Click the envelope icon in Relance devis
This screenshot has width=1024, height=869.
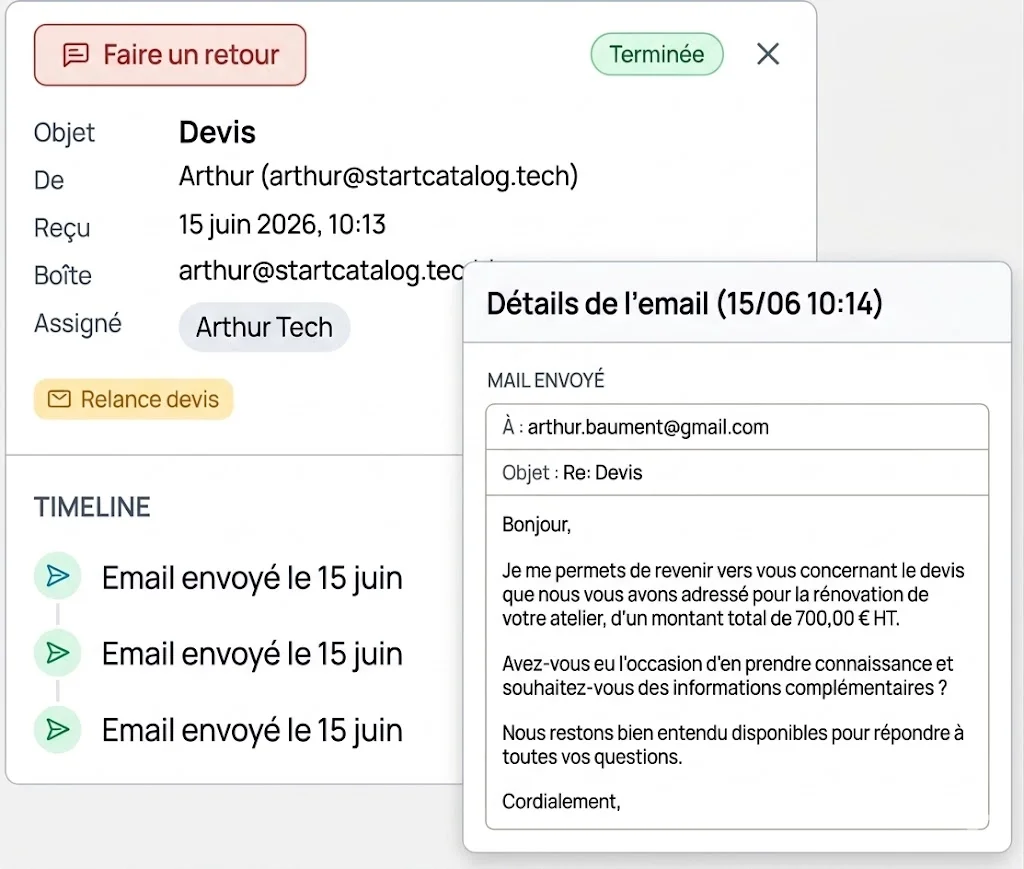pos(59,399)
